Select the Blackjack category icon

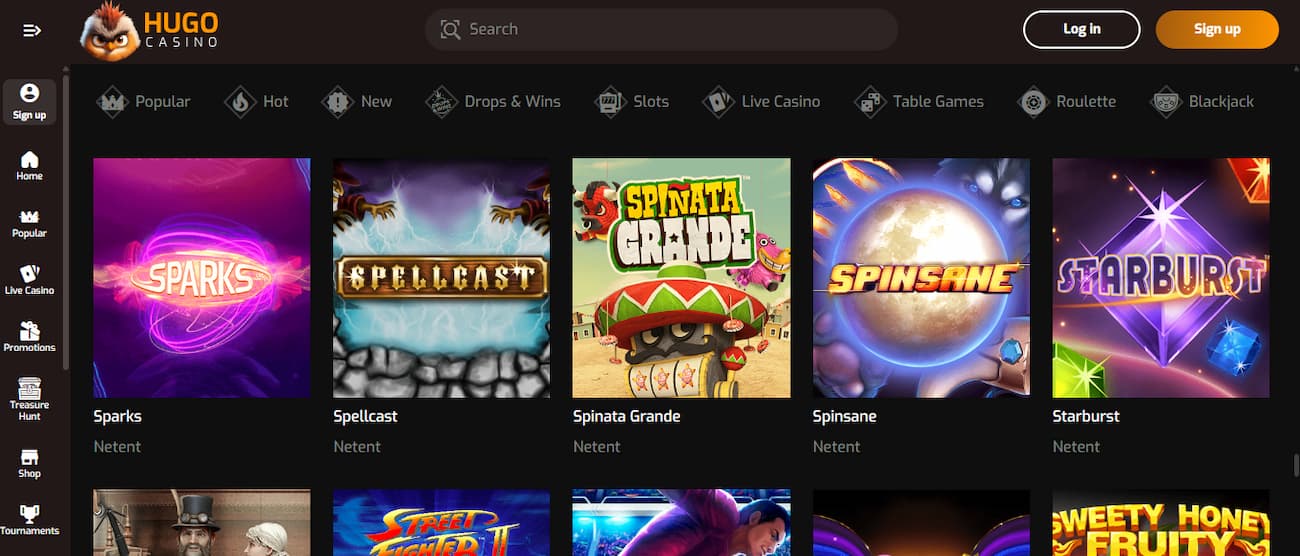pyautogui.click(x=1166, y=102)
